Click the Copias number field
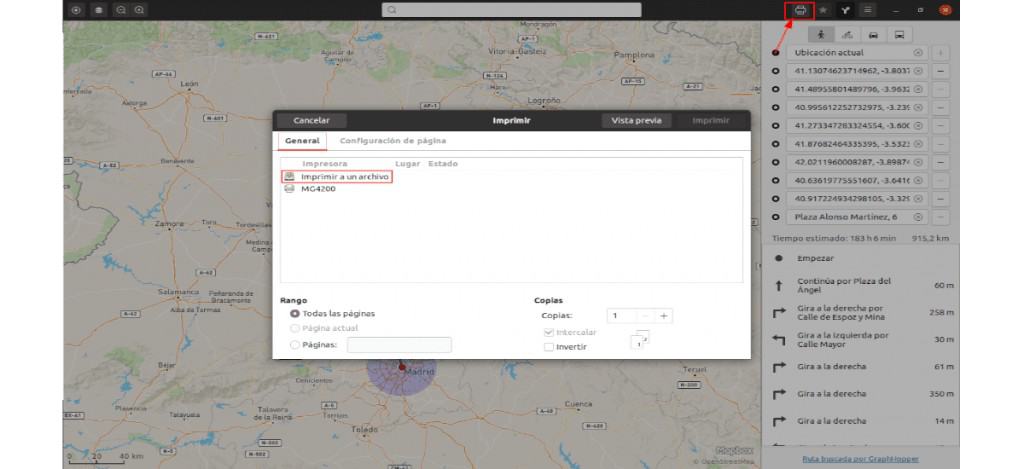Viewport: 1024px width, 469px height. [621, 316]
